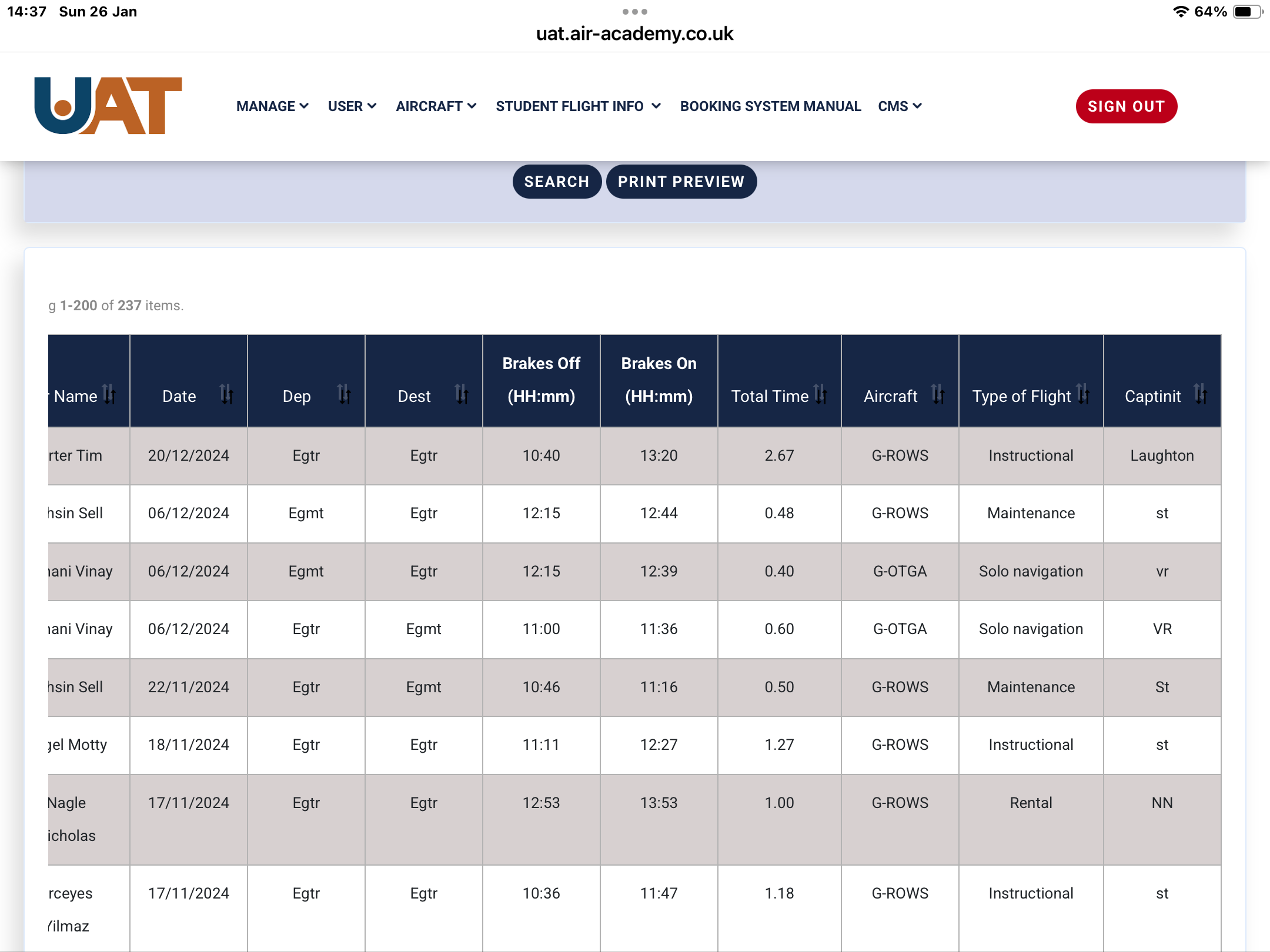Sort by Total Time arrows
Screen dimensions: 1270x952
pos(820,394)
